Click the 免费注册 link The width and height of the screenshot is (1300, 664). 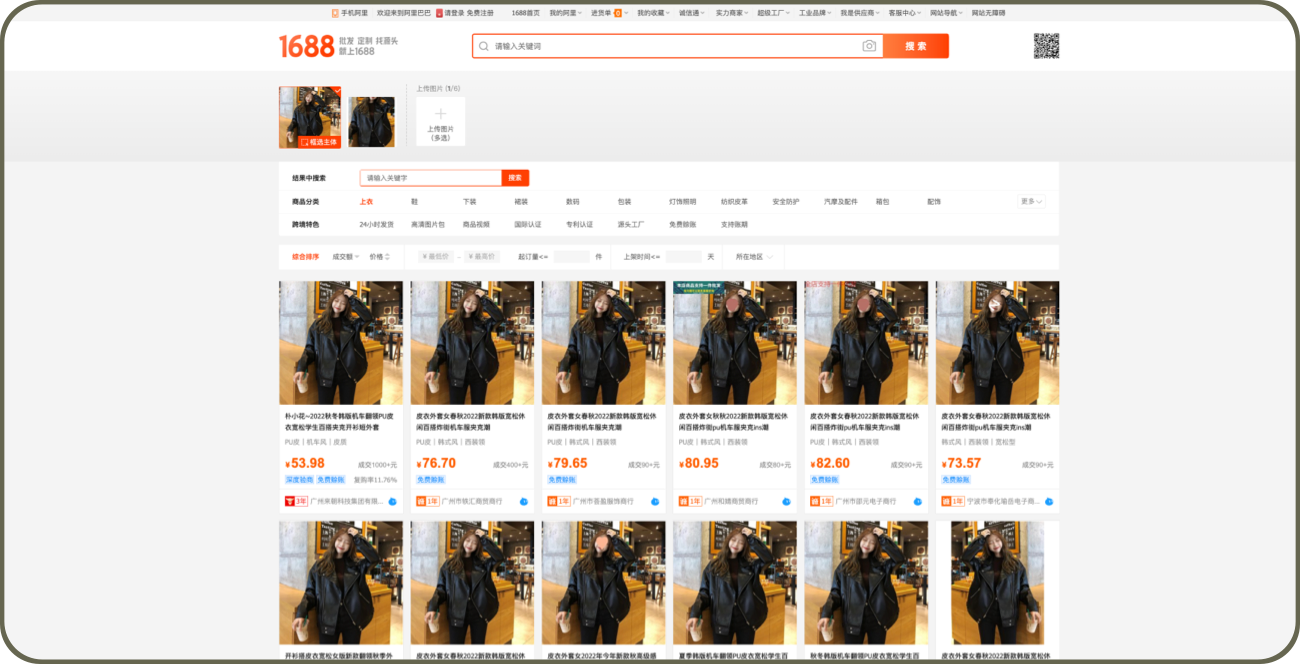click(480, 13)
